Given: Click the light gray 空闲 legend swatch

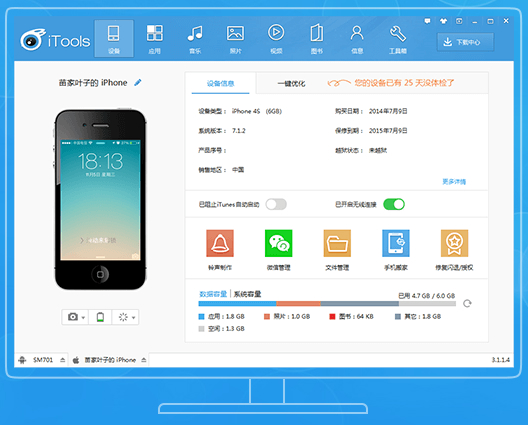Looking at the screenshot, I should [201, 329].
